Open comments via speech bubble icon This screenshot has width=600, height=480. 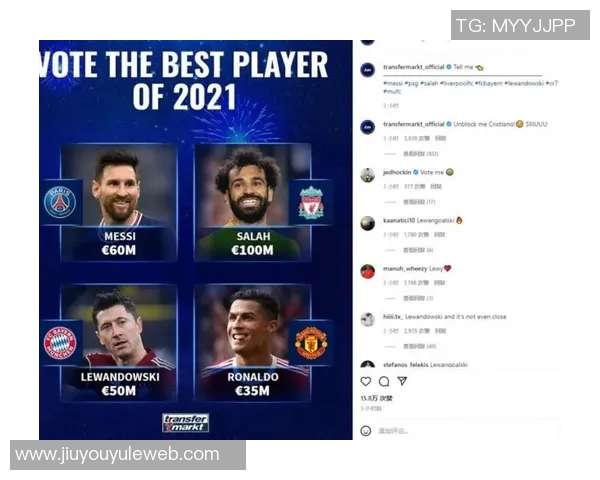384,381
